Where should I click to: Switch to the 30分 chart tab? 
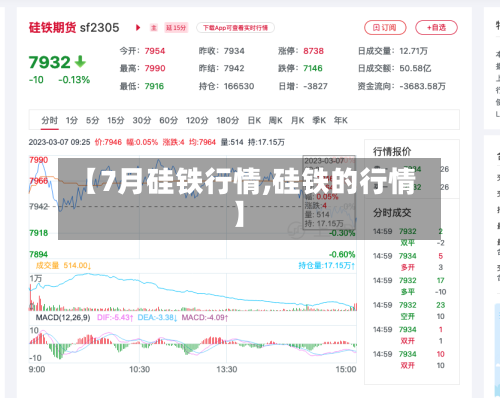tap(142, 120)
